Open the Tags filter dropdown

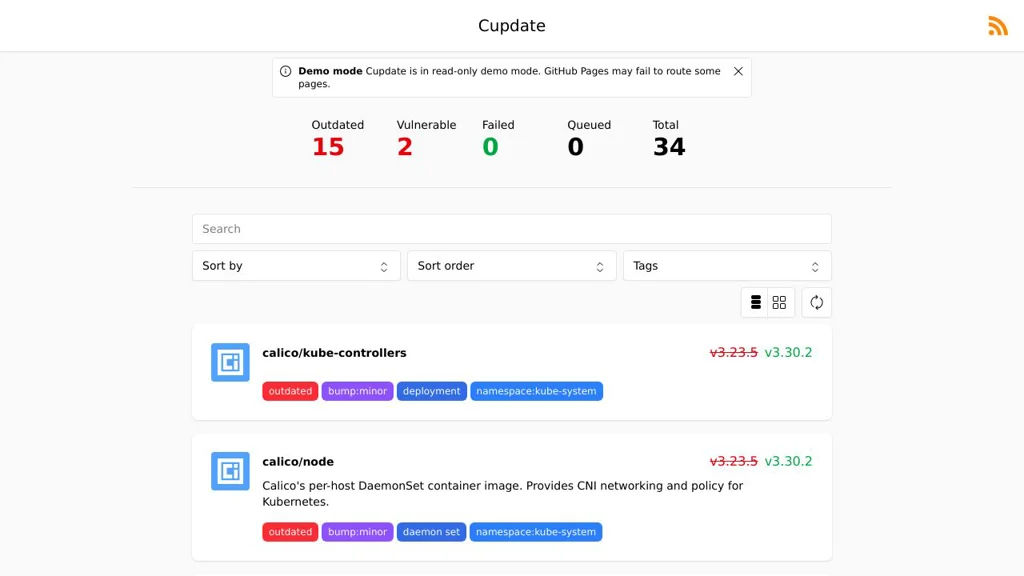tap(727, 266)
